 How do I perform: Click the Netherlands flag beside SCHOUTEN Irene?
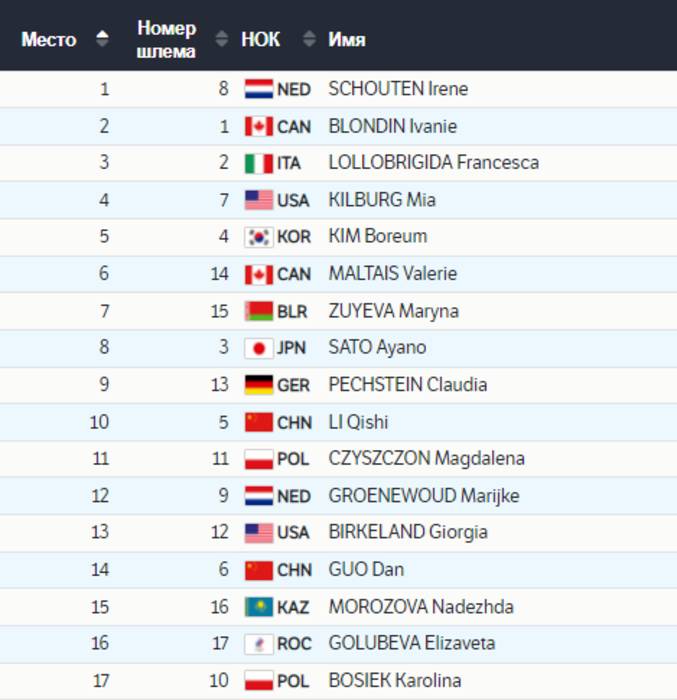259,89
